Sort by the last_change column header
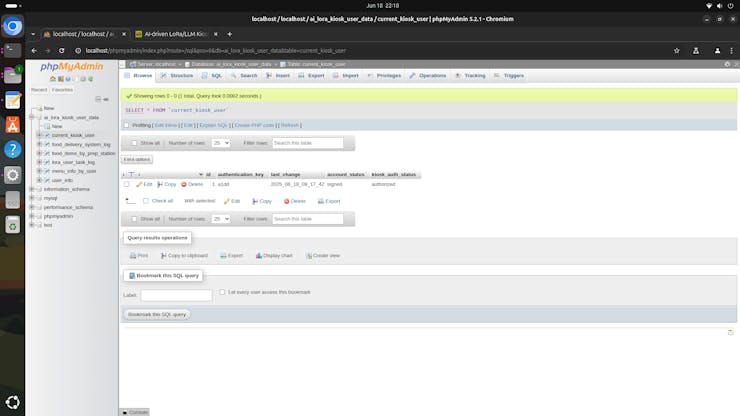Viewport: 740px width, 416px height. coord(285,175)
